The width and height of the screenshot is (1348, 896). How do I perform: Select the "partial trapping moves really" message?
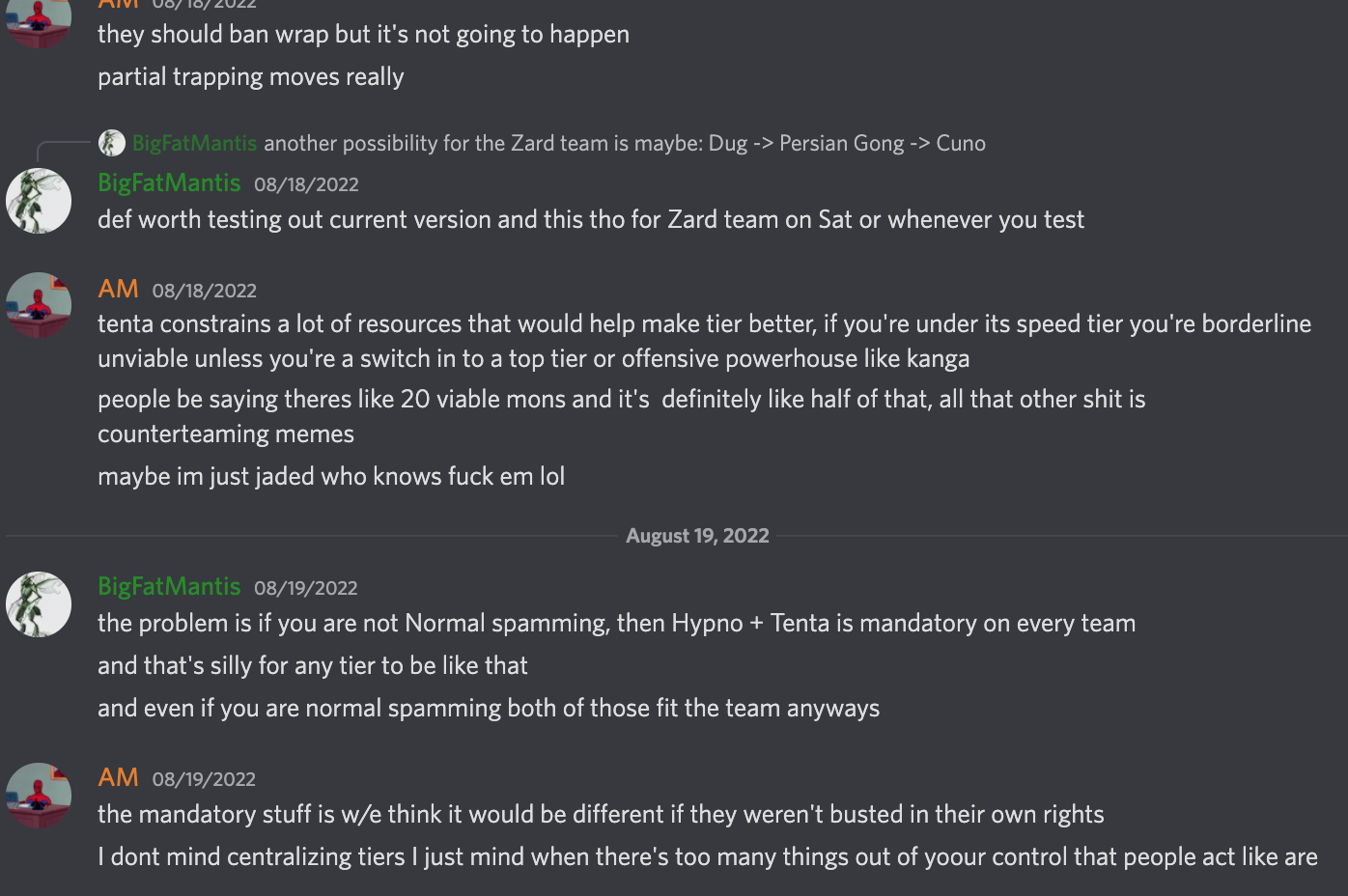tap(250, 77)
